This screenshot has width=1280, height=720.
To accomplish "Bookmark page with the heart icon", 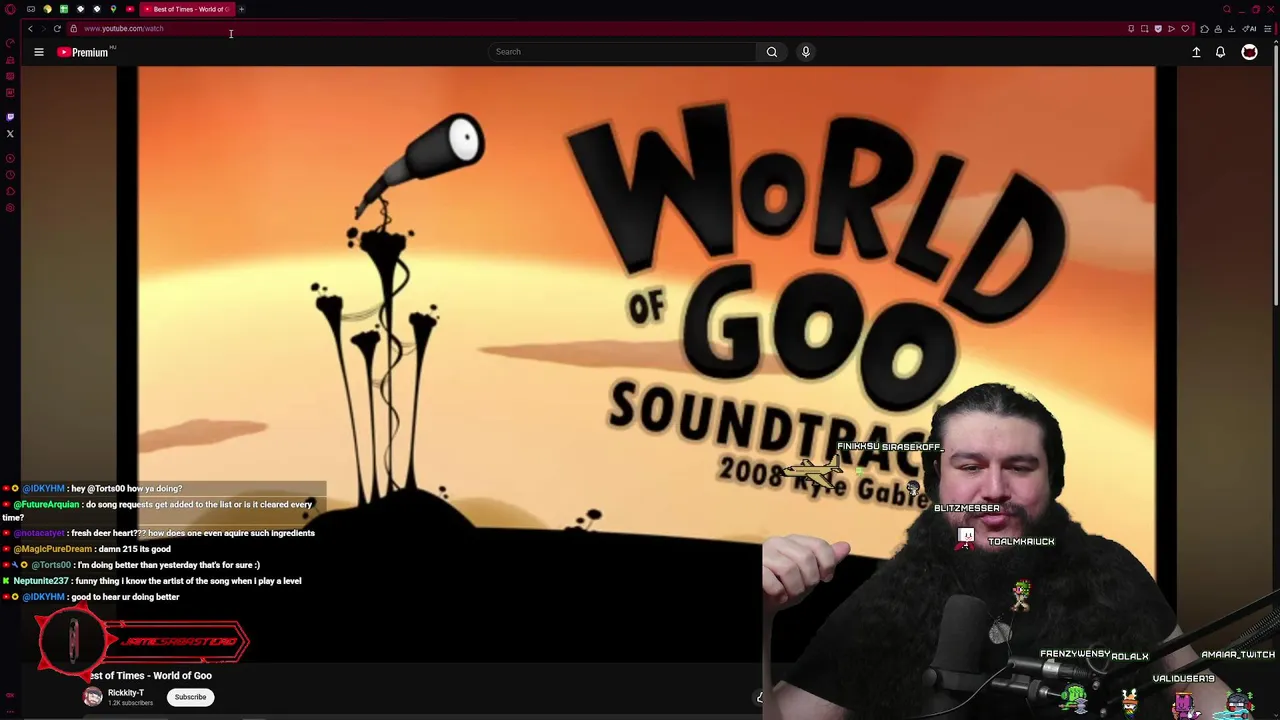I will tap(1185, 29).
